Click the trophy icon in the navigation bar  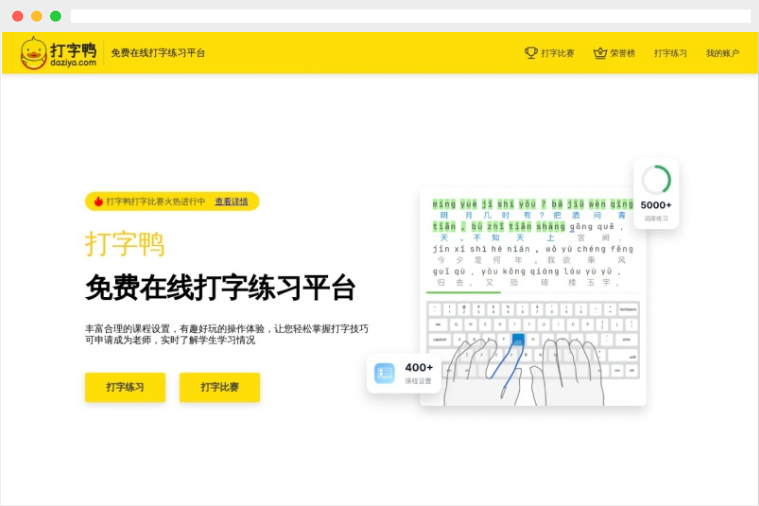[x=531, y=53]
